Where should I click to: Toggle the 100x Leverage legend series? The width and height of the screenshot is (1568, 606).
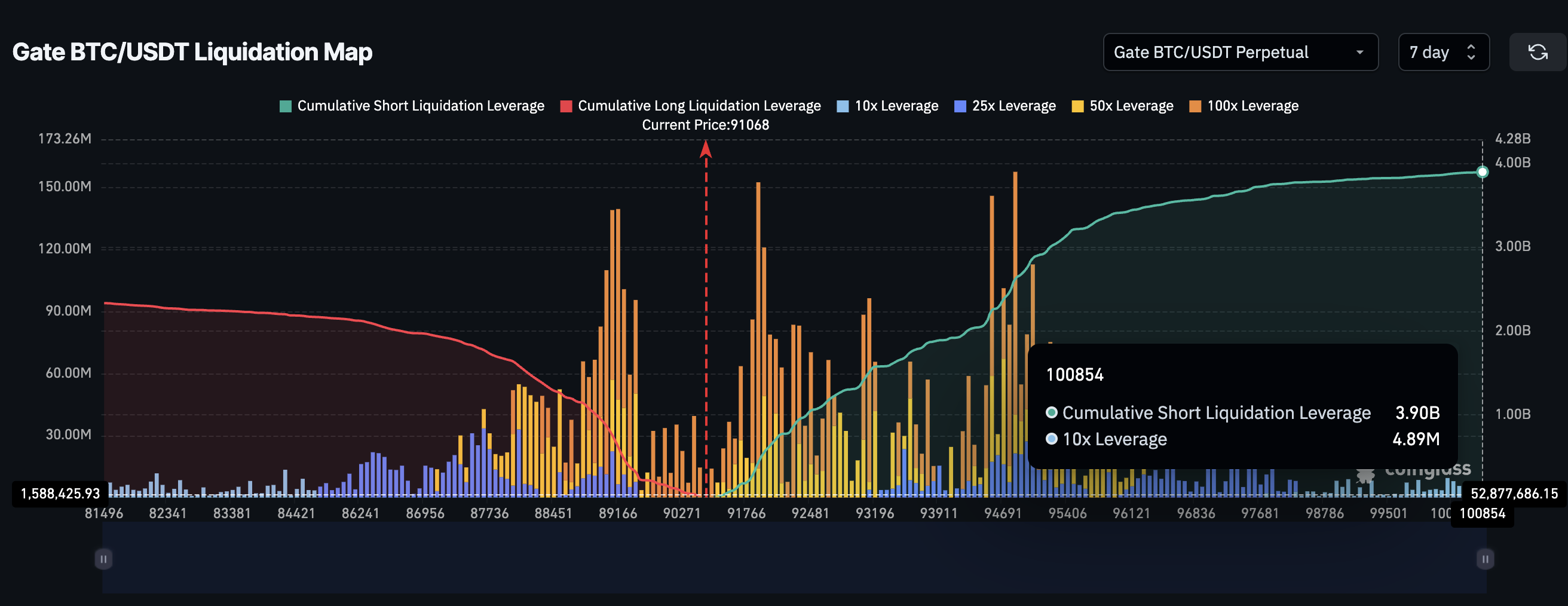(x=1244, y=106)
